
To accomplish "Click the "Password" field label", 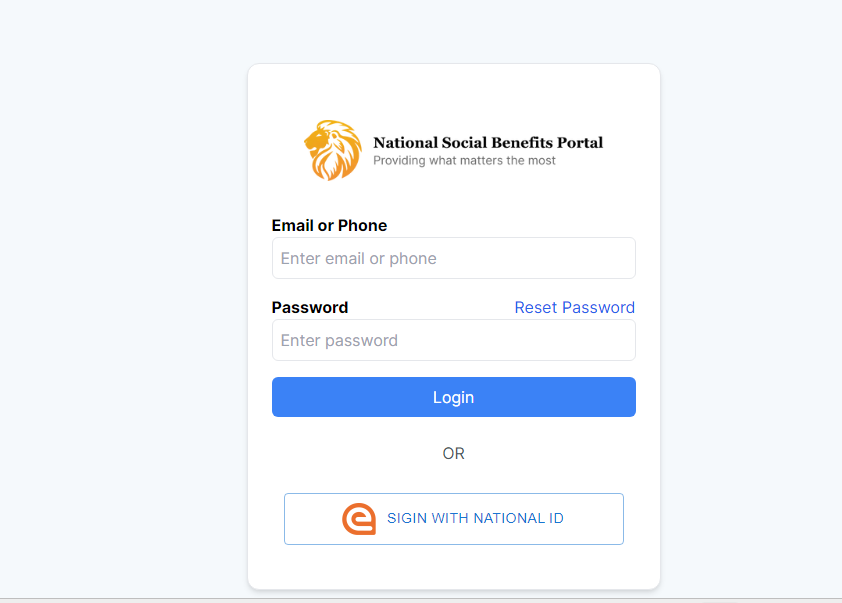I will click(x=310, y=307).
